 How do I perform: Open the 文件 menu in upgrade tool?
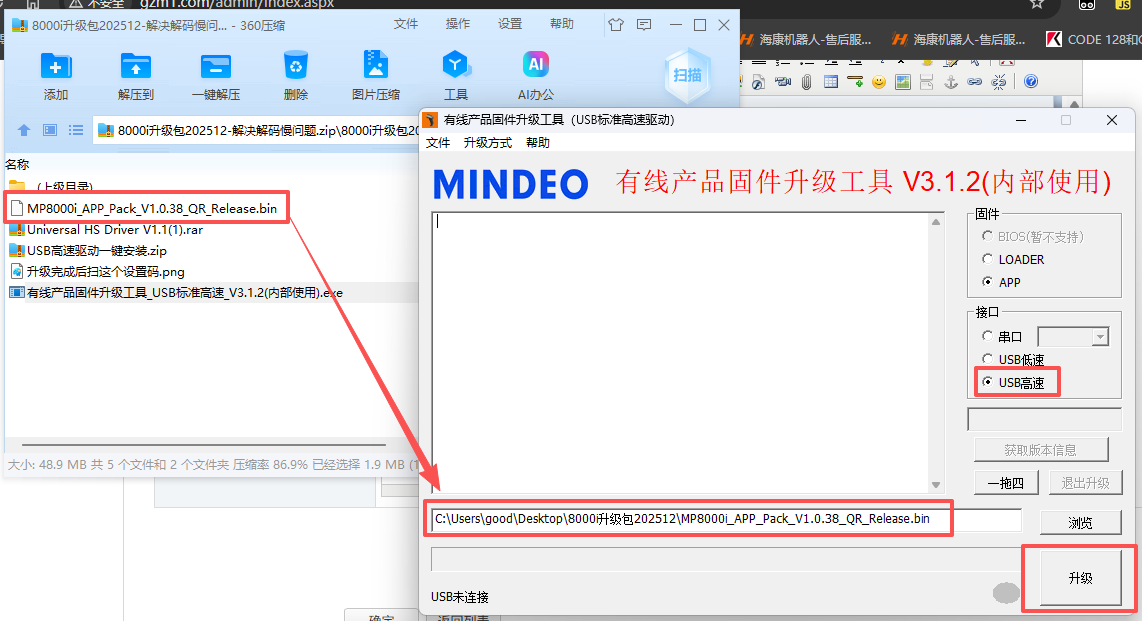click(x=438, y=143)
